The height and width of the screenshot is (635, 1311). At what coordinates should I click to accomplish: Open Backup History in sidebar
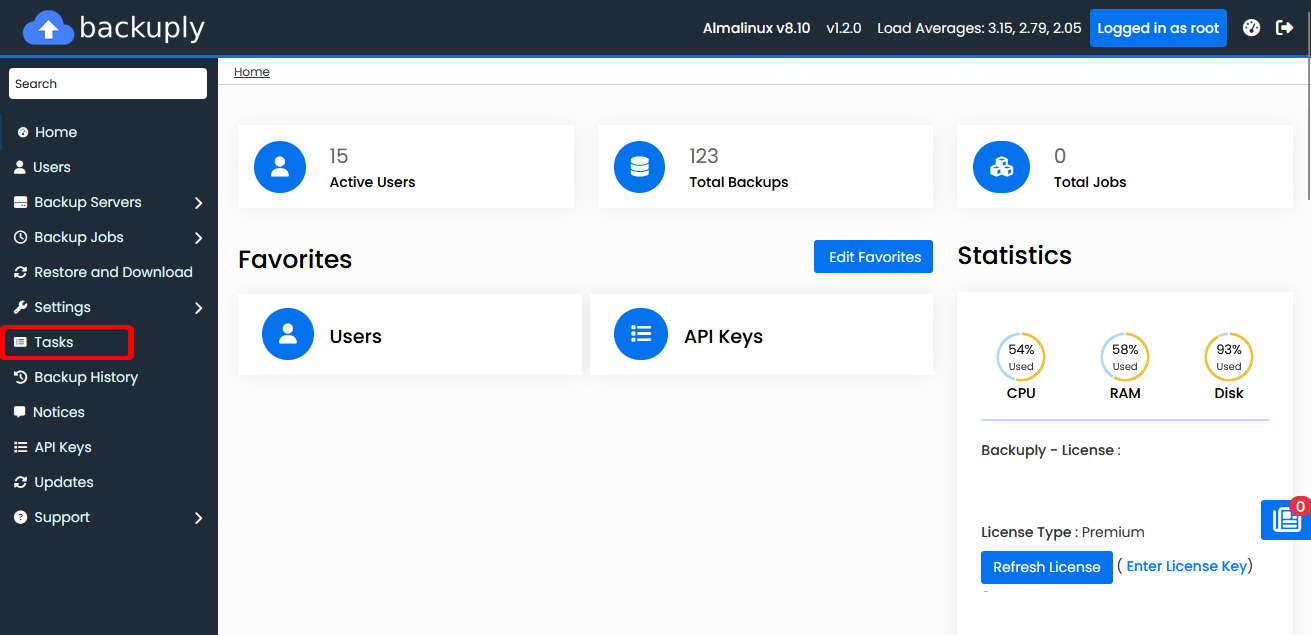pos(86,377)
